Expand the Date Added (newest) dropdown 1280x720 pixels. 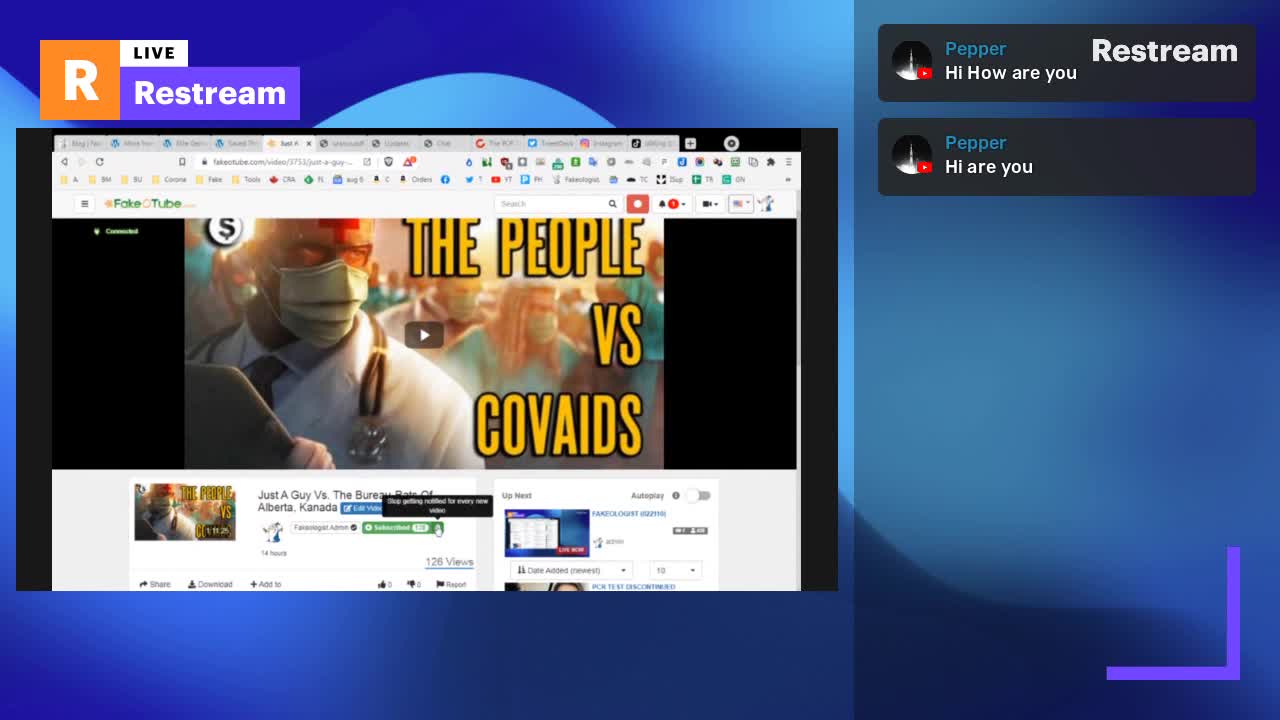point(571,570)
